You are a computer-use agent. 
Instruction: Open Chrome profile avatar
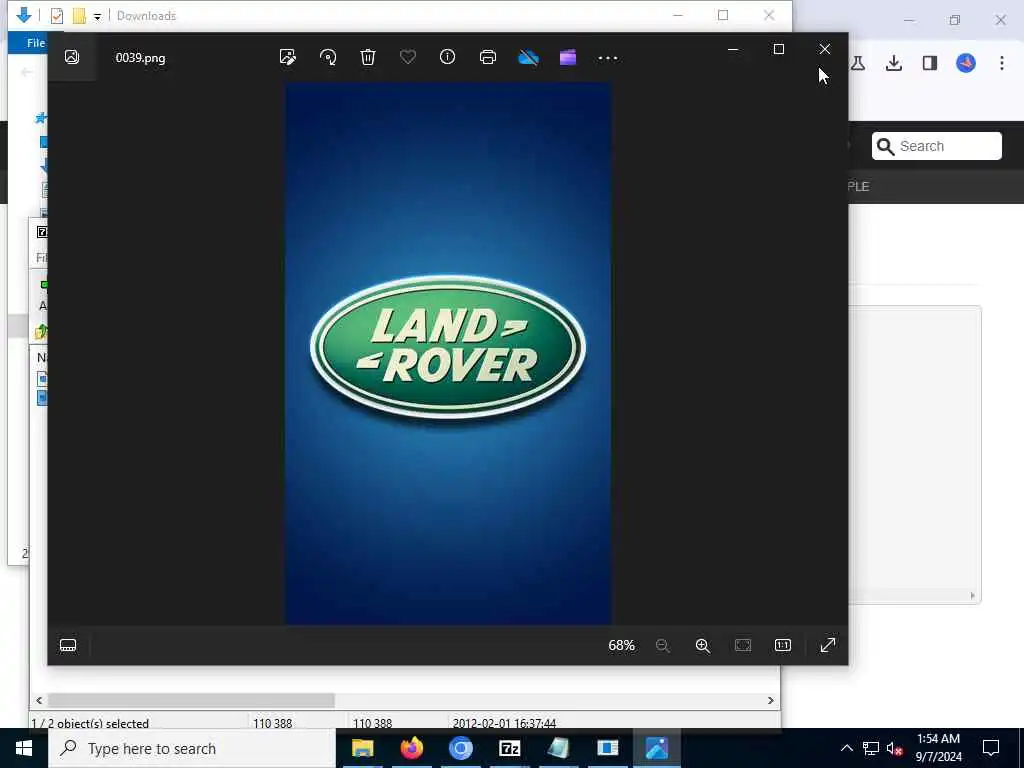tap(966, 63)
